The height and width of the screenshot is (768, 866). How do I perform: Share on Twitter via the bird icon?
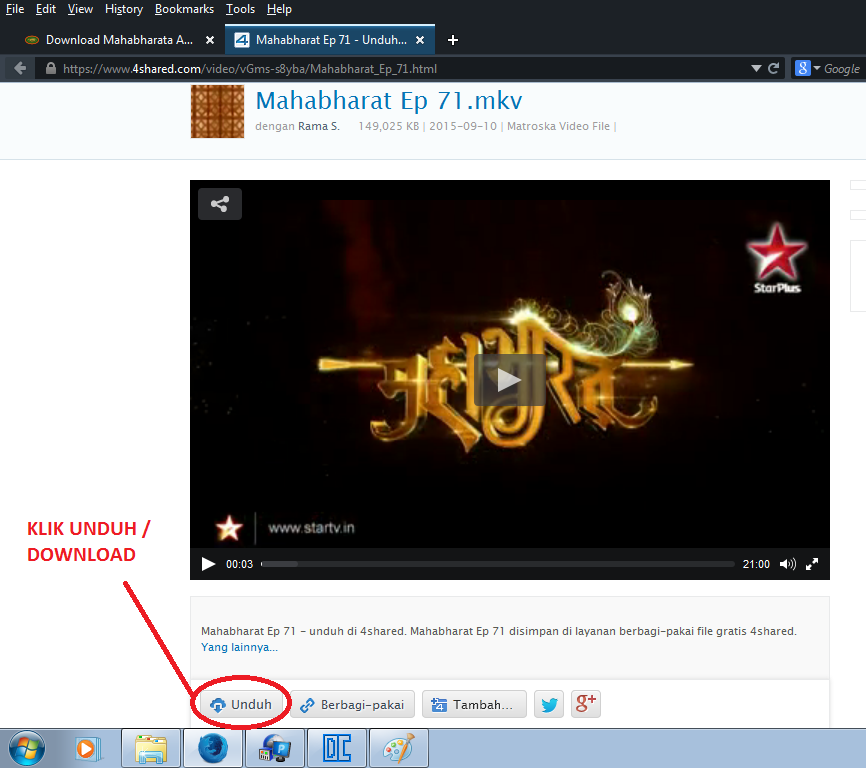(549, 705)
